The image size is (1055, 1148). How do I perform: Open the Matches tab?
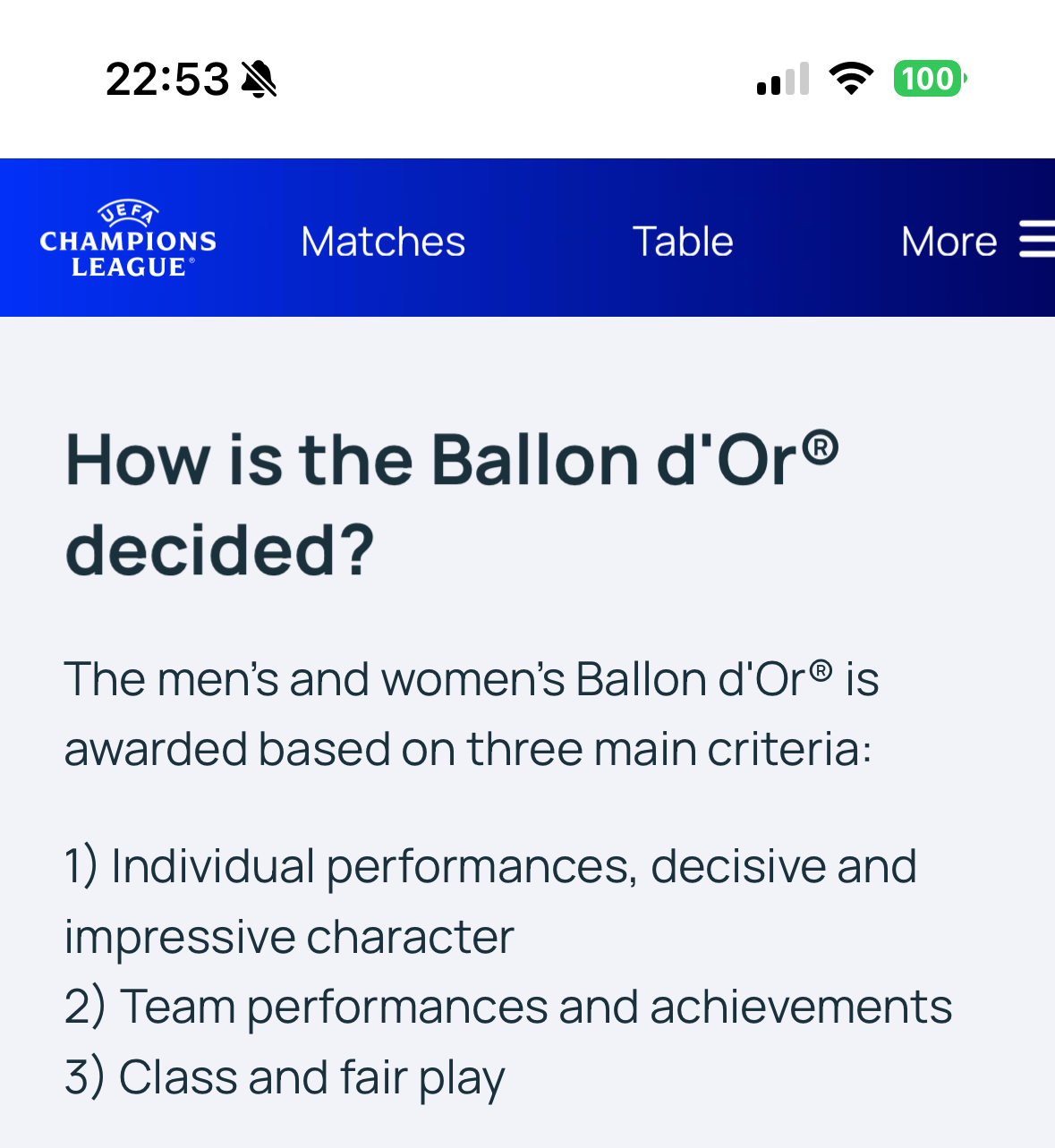[x=383, y=242]
